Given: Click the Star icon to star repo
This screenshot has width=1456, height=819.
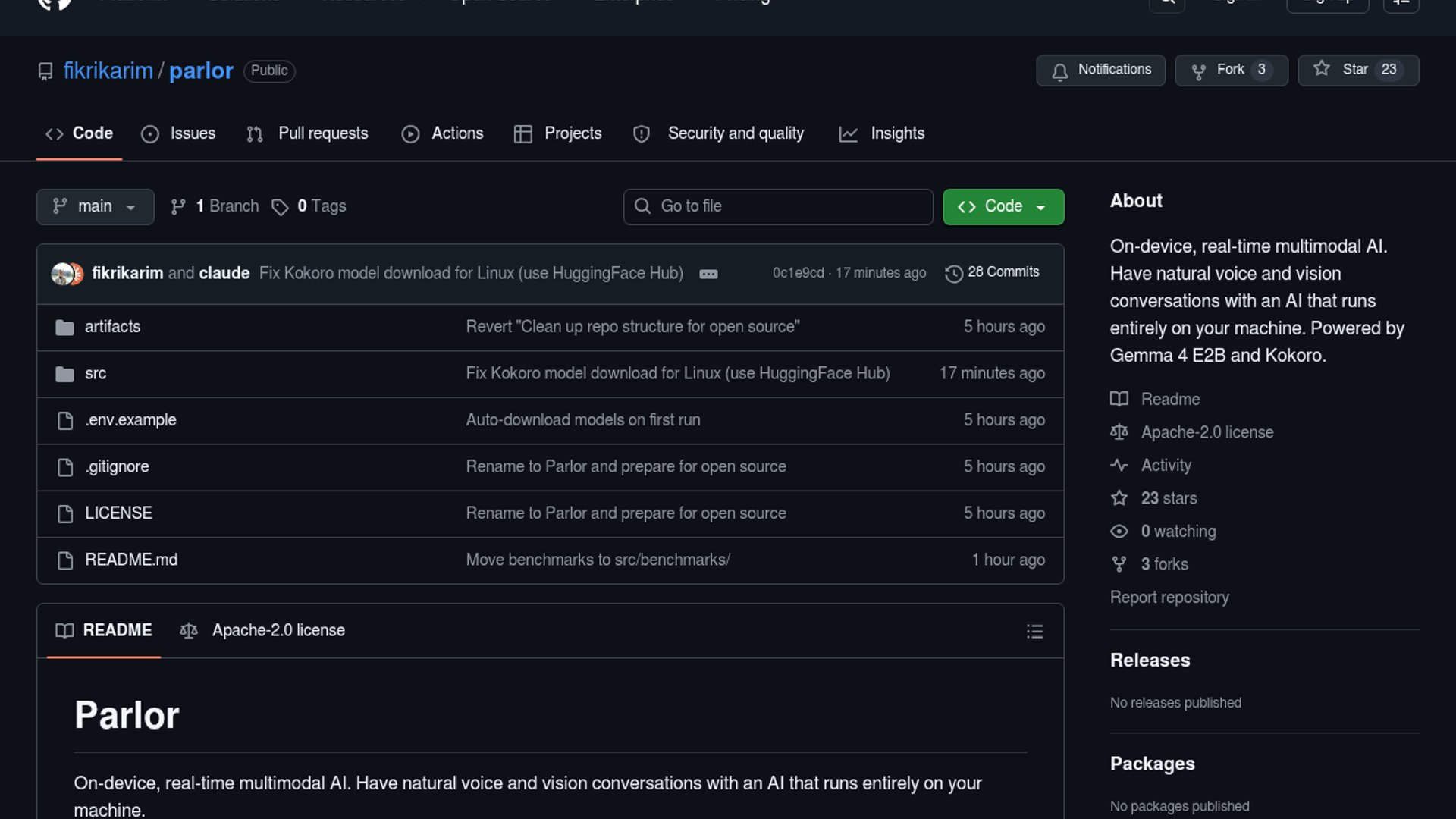Looking at the screenshot, I should coord(1322,69).
